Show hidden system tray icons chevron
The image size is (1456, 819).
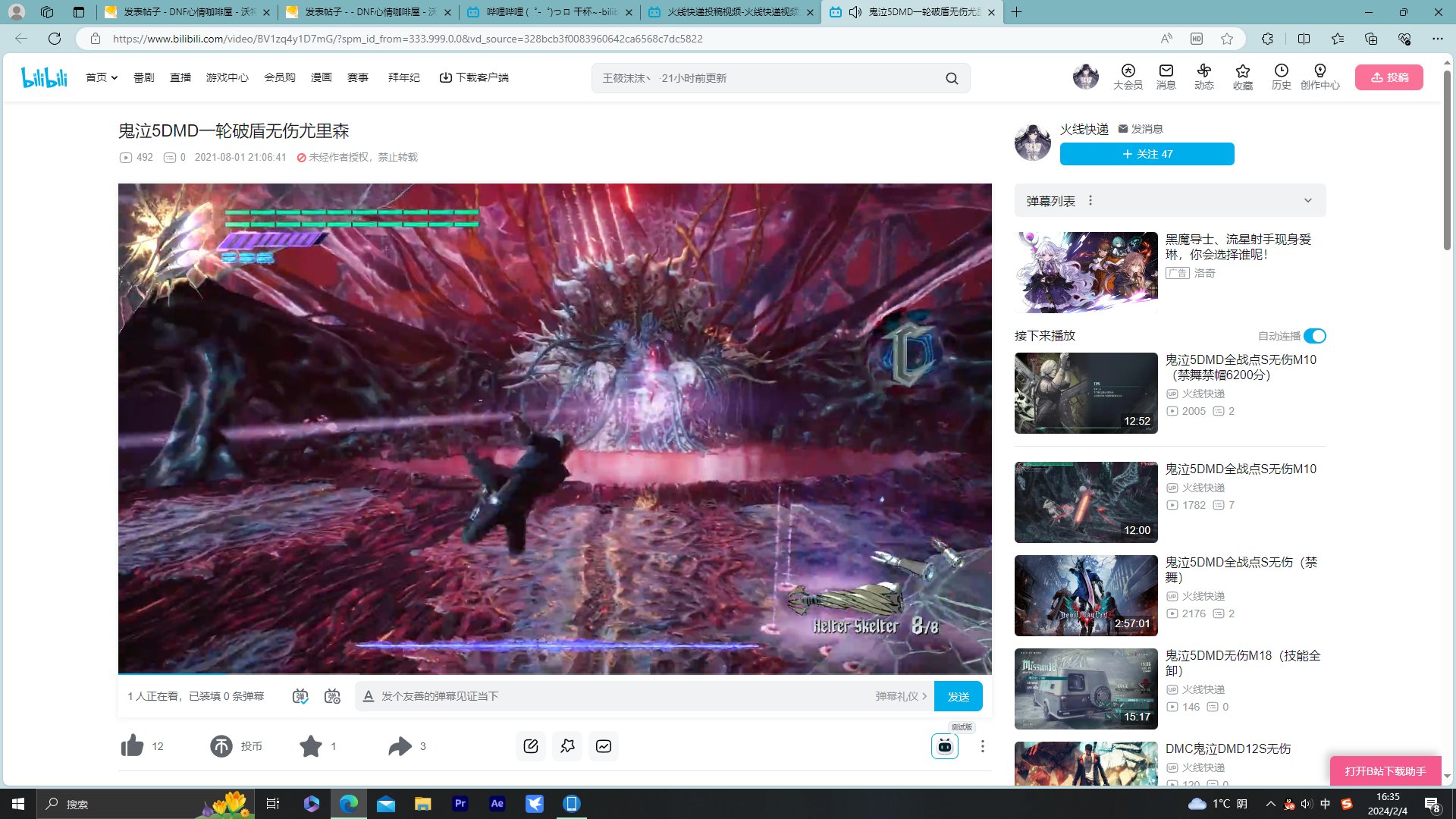(1270, 804)
